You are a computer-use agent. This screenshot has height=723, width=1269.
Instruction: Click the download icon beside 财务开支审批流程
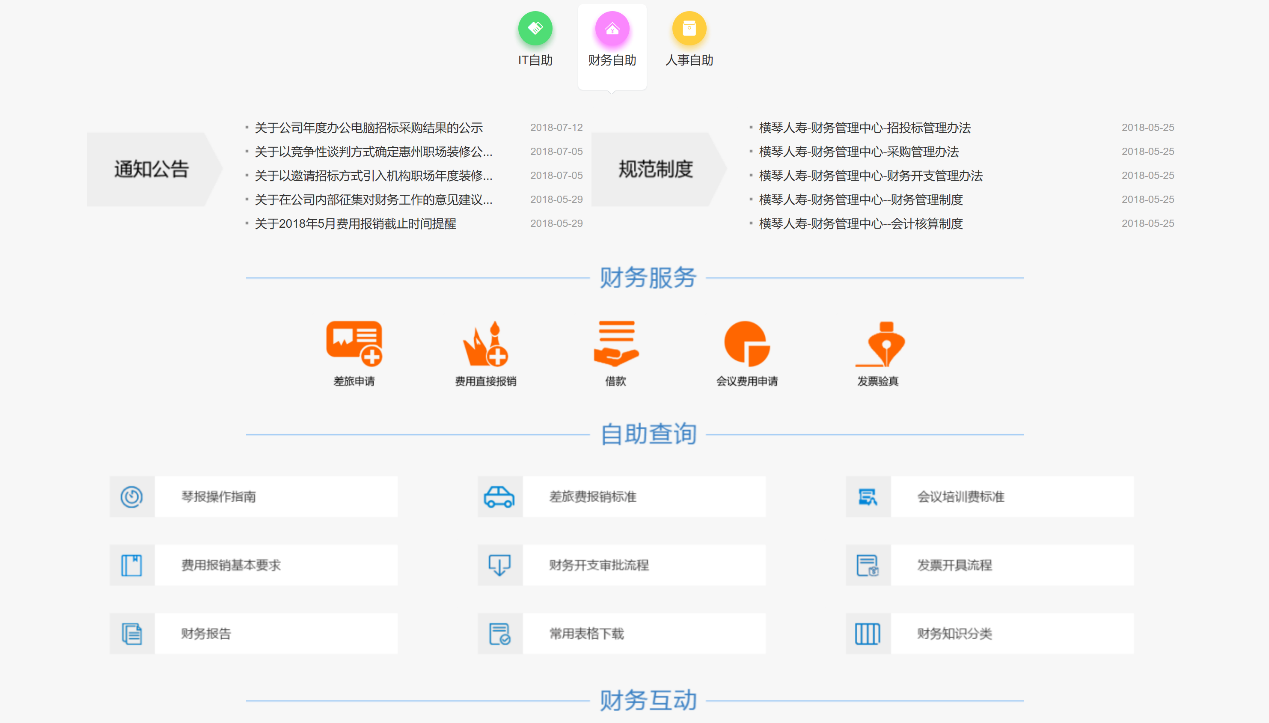point(499,565)
